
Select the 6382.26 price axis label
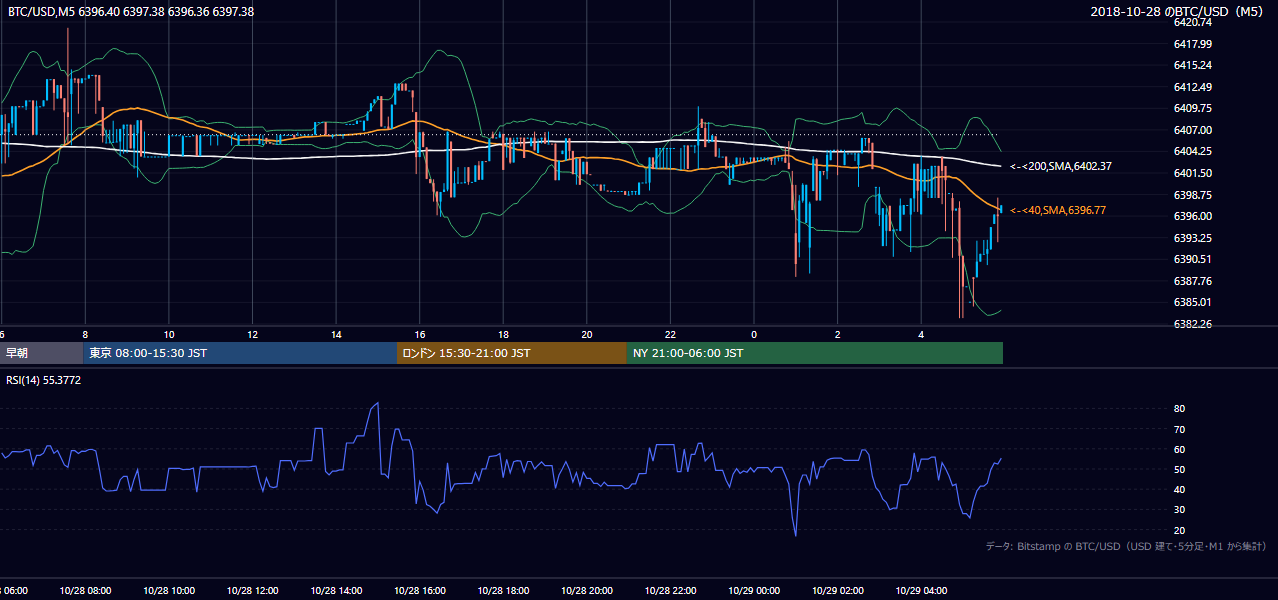pyautogui.click(x=1193, y=324)
